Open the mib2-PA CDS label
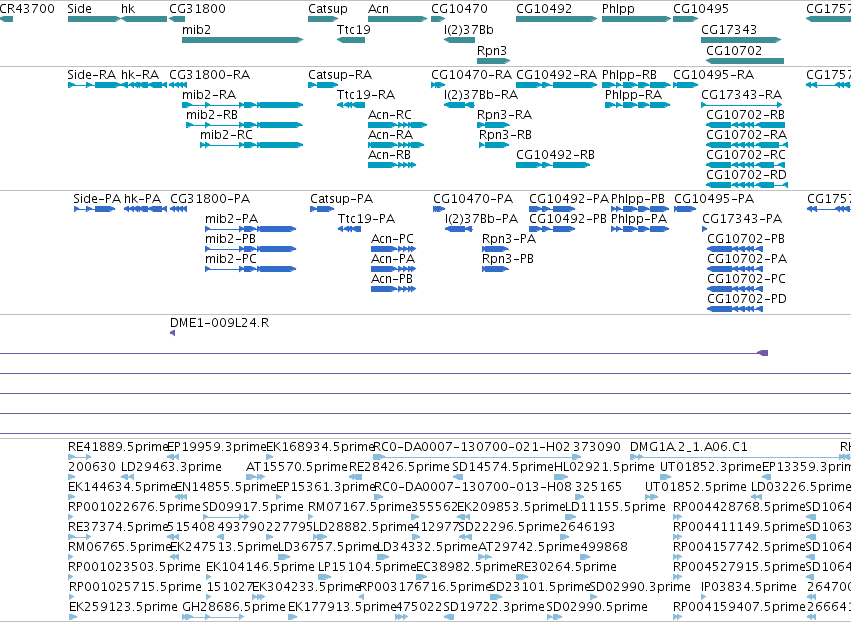Viewport: 851px width, 622px height. pyautogui.click(x=231, y=219)
